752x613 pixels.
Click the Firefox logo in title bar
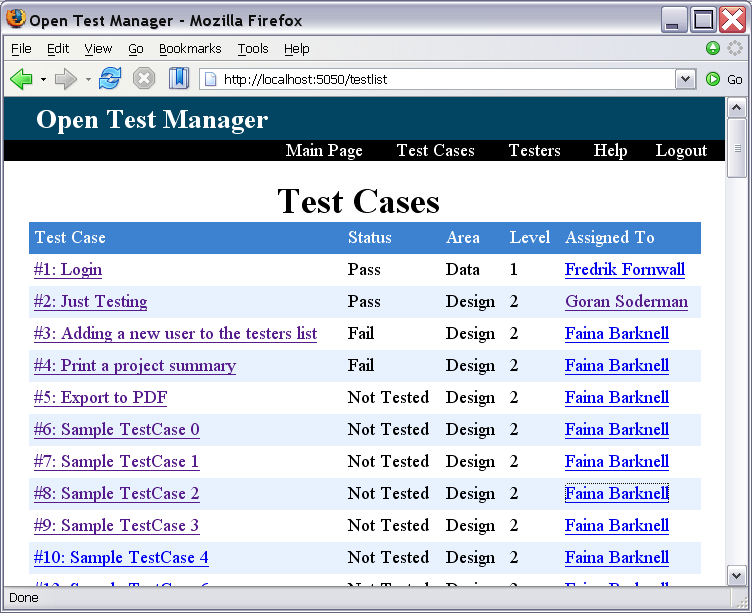coord(16,20)
